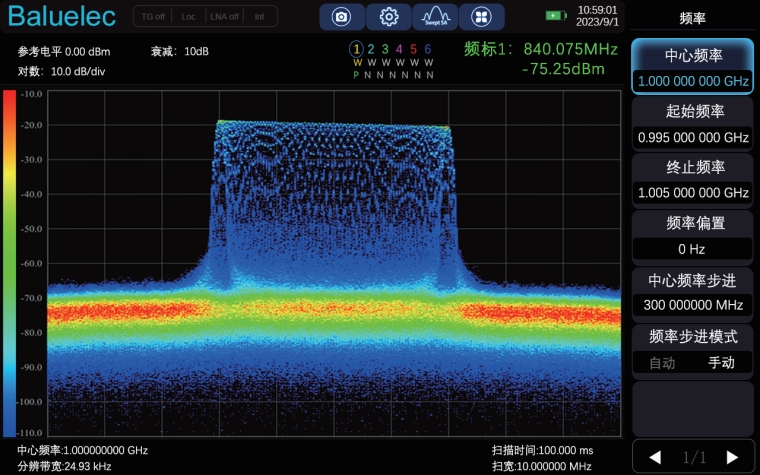Go to next menu page arrow
Viewport: 760px width, 475px height.
732,457
